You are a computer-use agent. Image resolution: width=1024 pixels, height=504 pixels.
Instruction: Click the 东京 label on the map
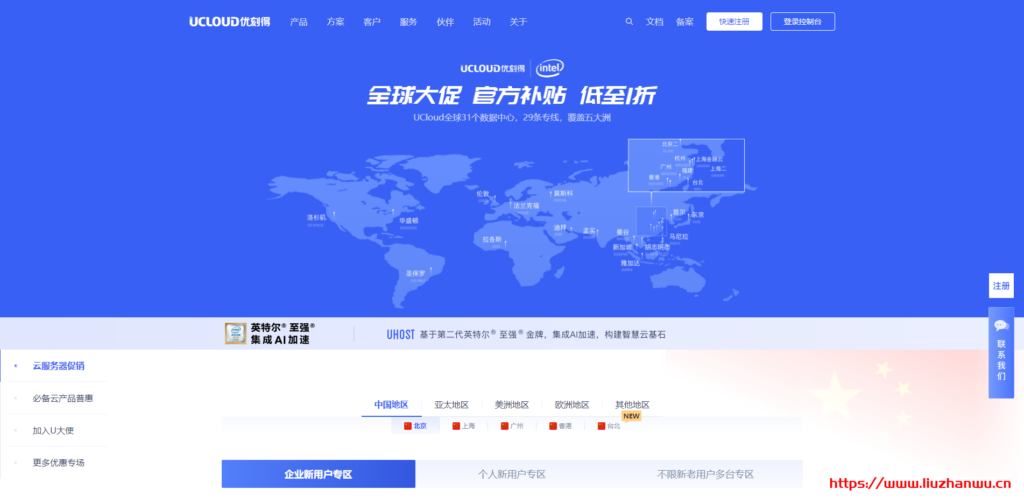point(697,215)
